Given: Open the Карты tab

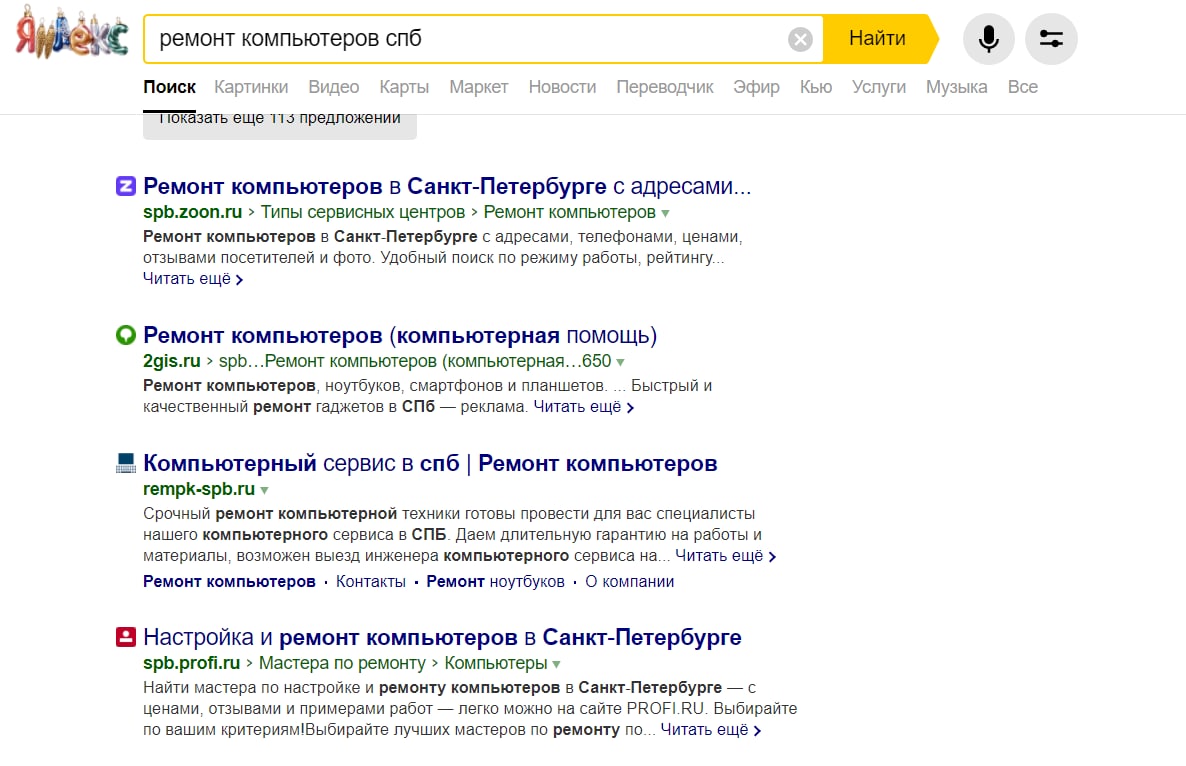Looking at the screenshot, I should pyautogui.click(x=404, y=87).
